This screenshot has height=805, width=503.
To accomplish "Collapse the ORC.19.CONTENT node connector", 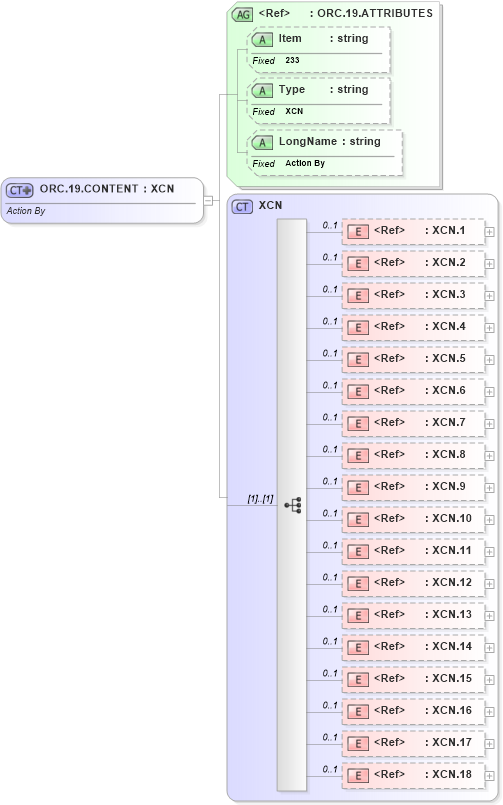I will click(x=208, y=201).
